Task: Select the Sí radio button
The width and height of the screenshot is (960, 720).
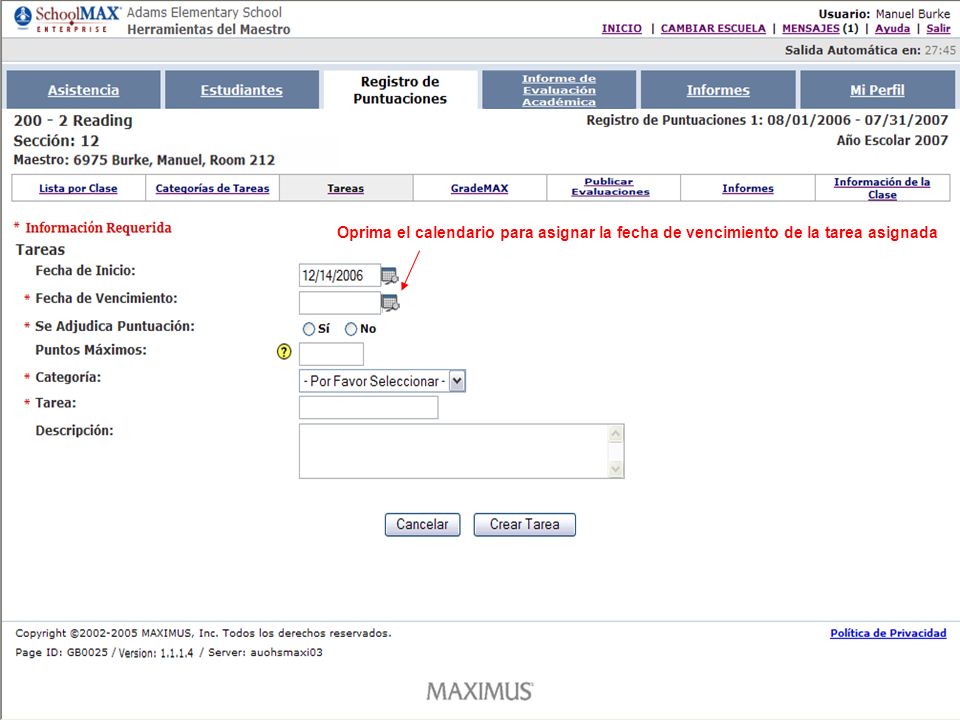Action: 309,329
